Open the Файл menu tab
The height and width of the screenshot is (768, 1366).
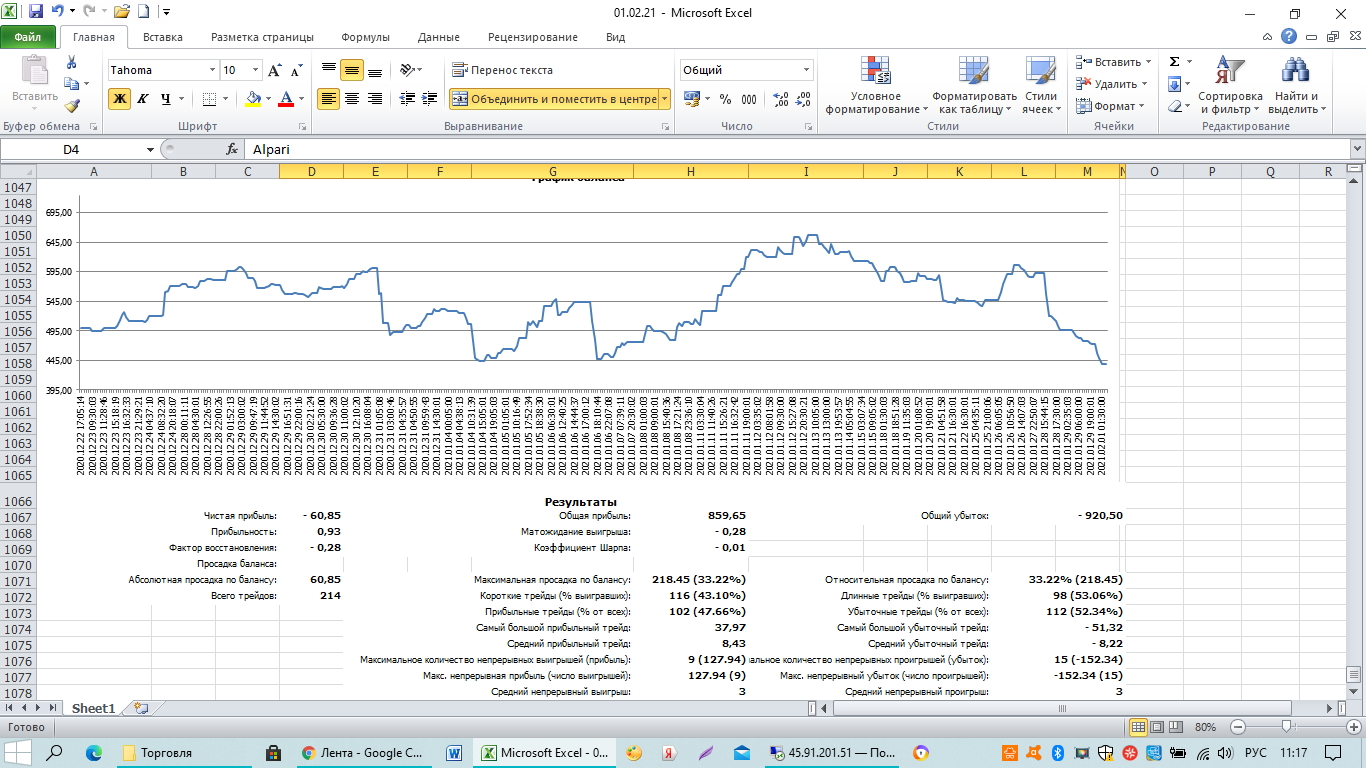tap(28, 37)
